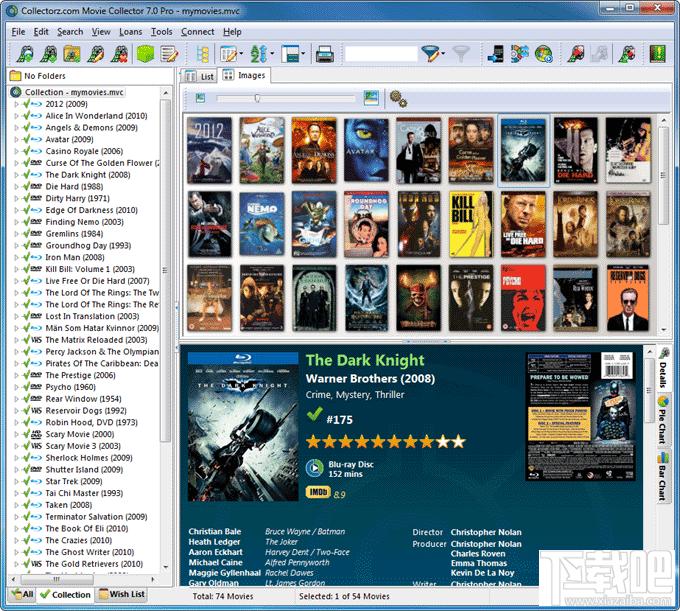
Task: Click the thumbnail size slider handle
Action: pos(257,98)
